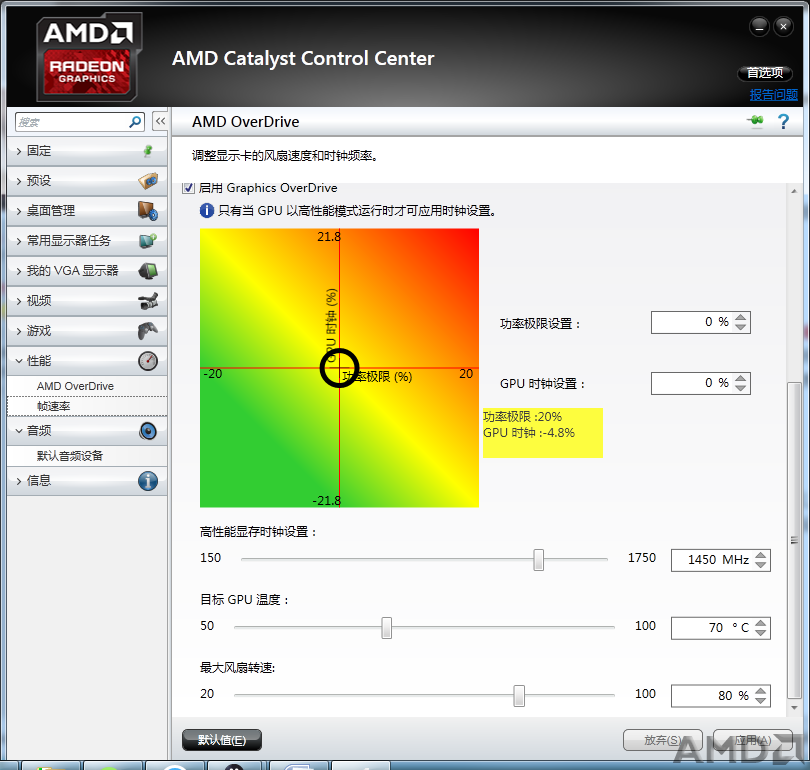
Task: Minimize the Catalyst Control Center window
Action: click(x=759, y=26)
